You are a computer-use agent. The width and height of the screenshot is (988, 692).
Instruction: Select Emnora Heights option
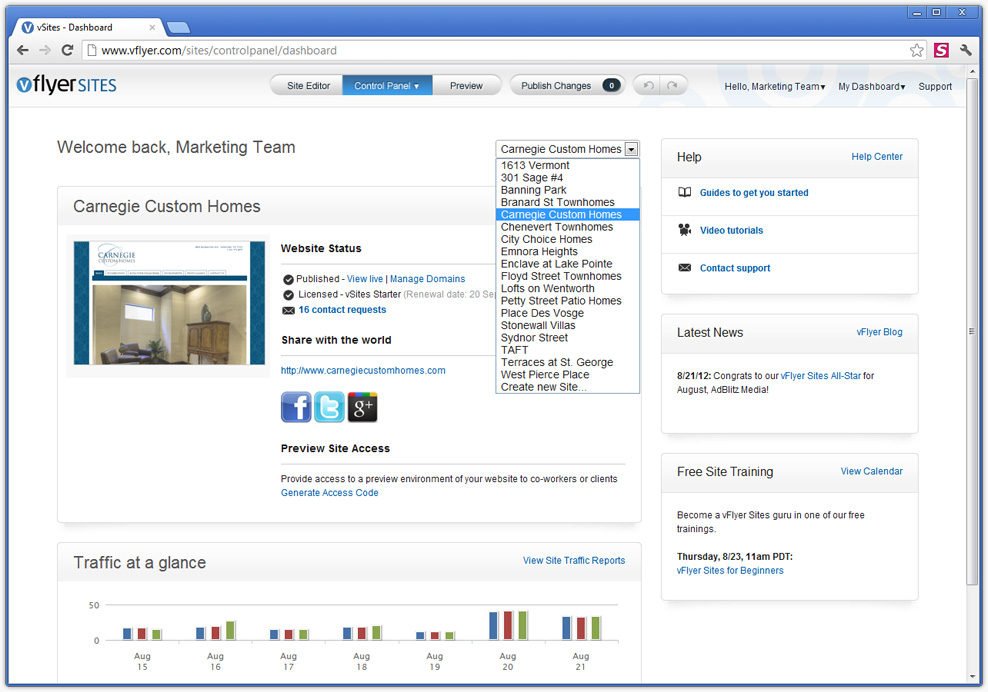[x=567, y=251]
